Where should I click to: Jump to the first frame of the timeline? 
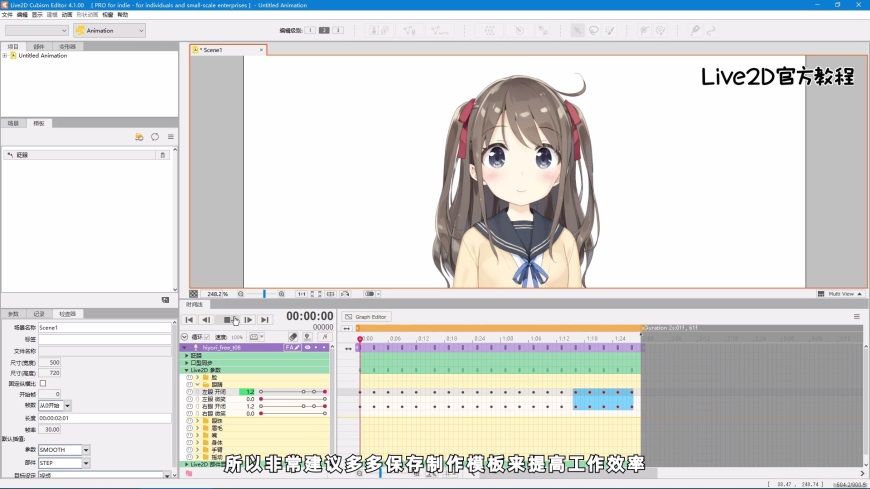pos(189,320)
